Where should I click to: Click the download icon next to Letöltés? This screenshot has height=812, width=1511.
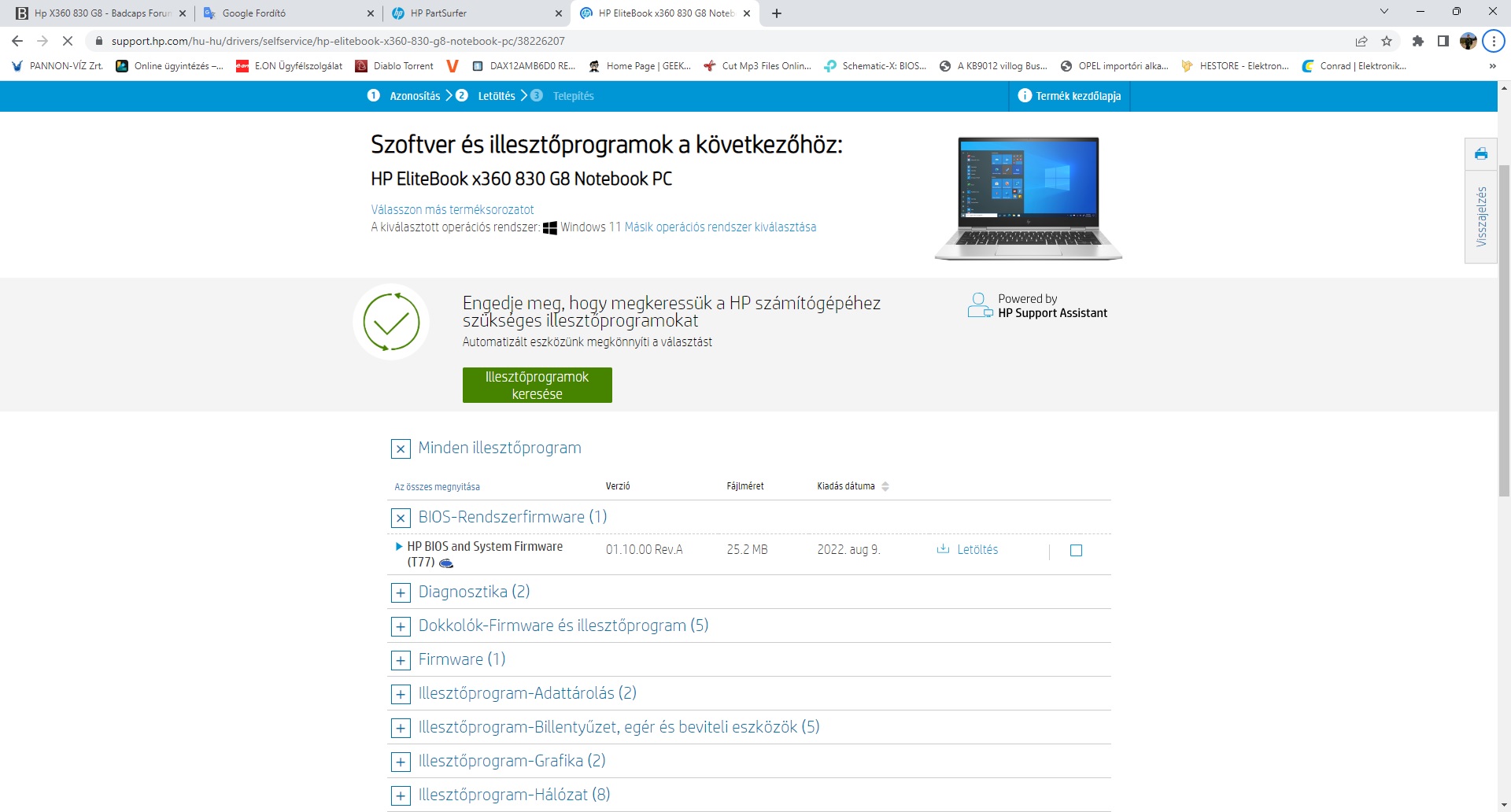pyautogui.click(x=943, y=549)
